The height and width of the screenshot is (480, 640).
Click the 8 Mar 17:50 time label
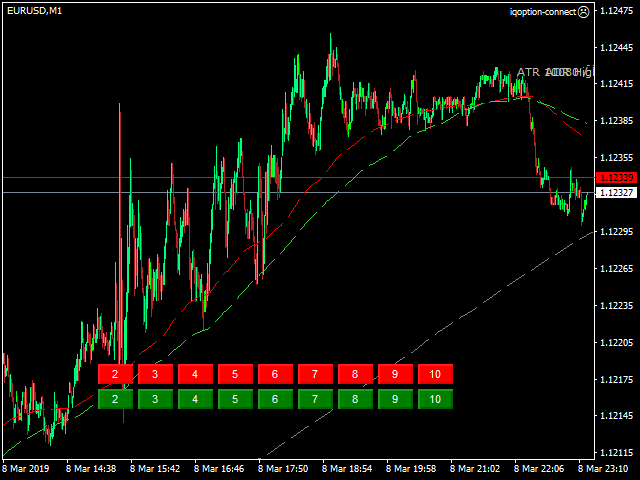(x=283, y=469)
